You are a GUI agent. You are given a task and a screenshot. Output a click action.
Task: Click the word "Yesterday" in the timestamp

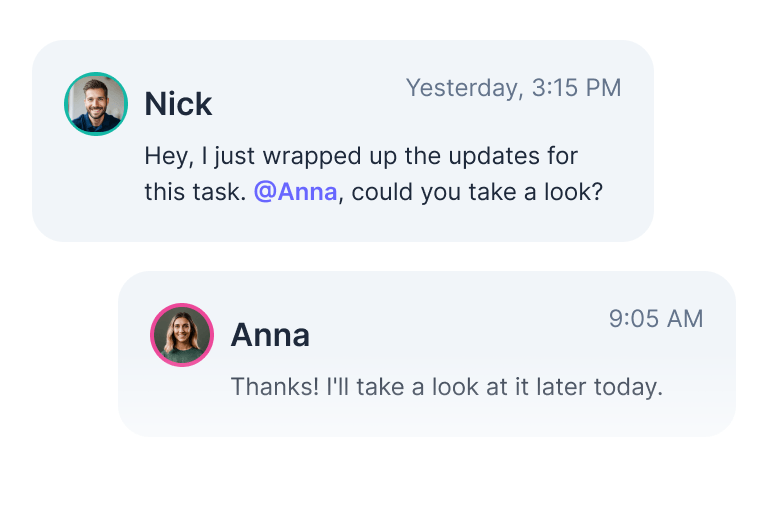click(x=461, y=88)
